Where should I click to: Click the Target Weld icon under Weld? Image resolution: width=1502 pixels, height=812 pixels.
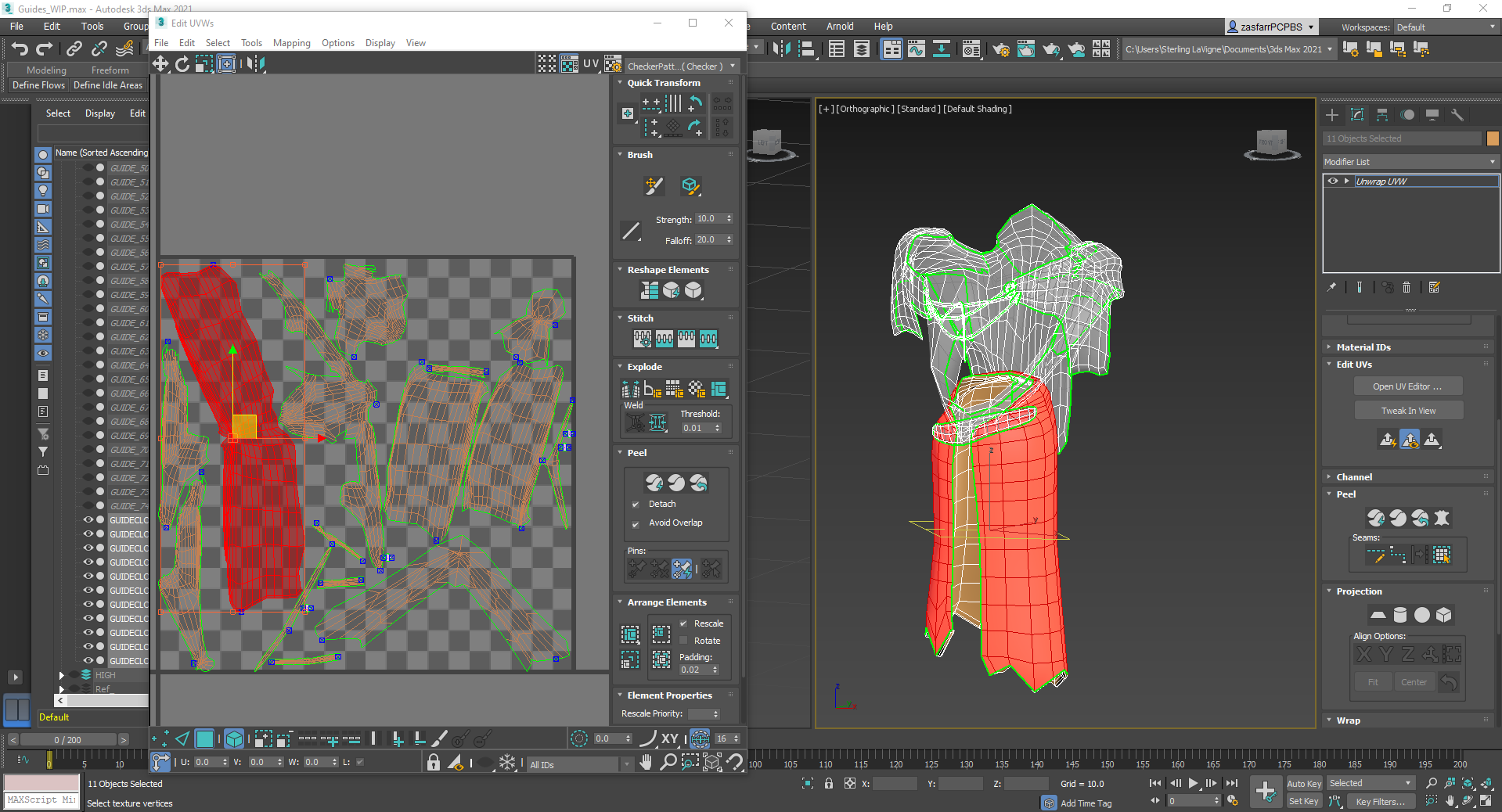pyautogui.click(x=636, y=423)
